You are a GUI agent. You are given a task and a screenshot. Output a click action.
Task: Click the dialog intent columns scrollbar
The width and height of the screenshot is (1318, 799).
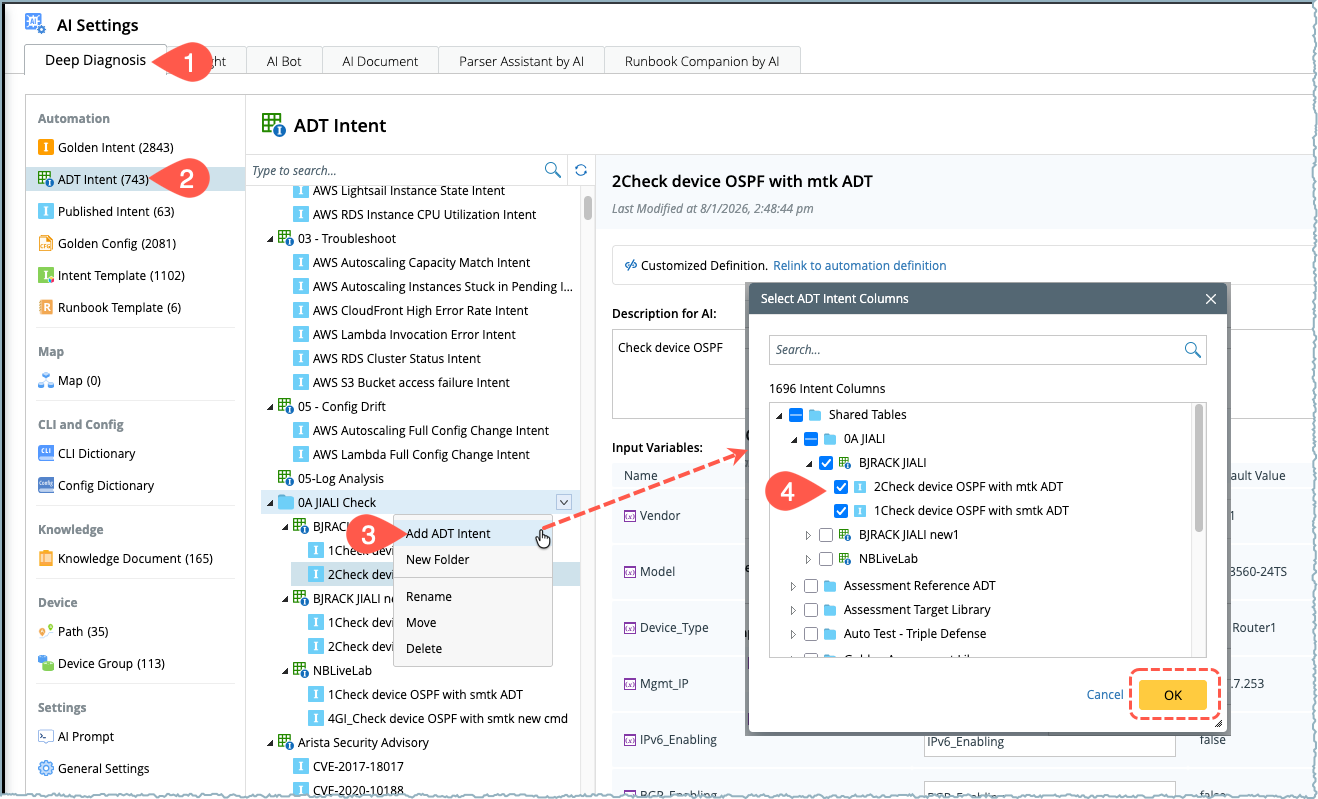[x=1199, y=468]
